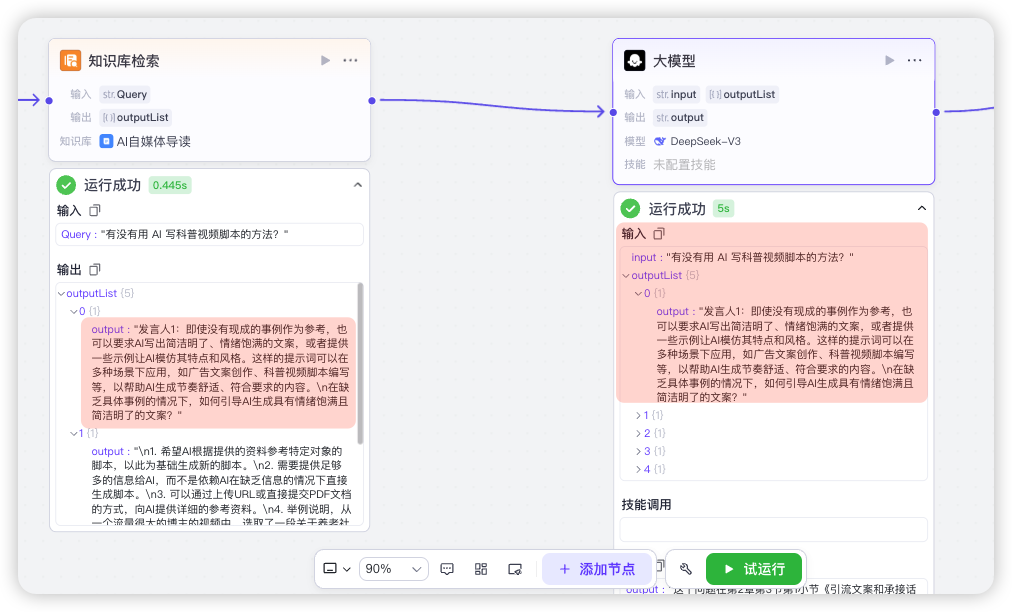Viewport: 1012px width, 612px height.
Task: Click the highlighted output text of item 0 in 知识库检索
Action: (x=219, y=372)
